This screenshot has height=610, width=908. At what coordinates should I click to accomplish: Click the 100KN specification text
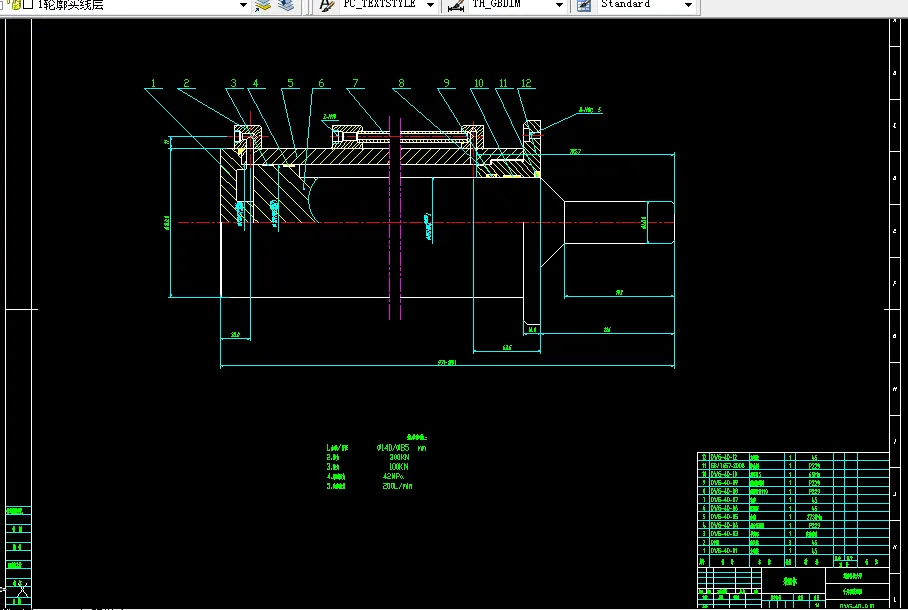point(399,467)
